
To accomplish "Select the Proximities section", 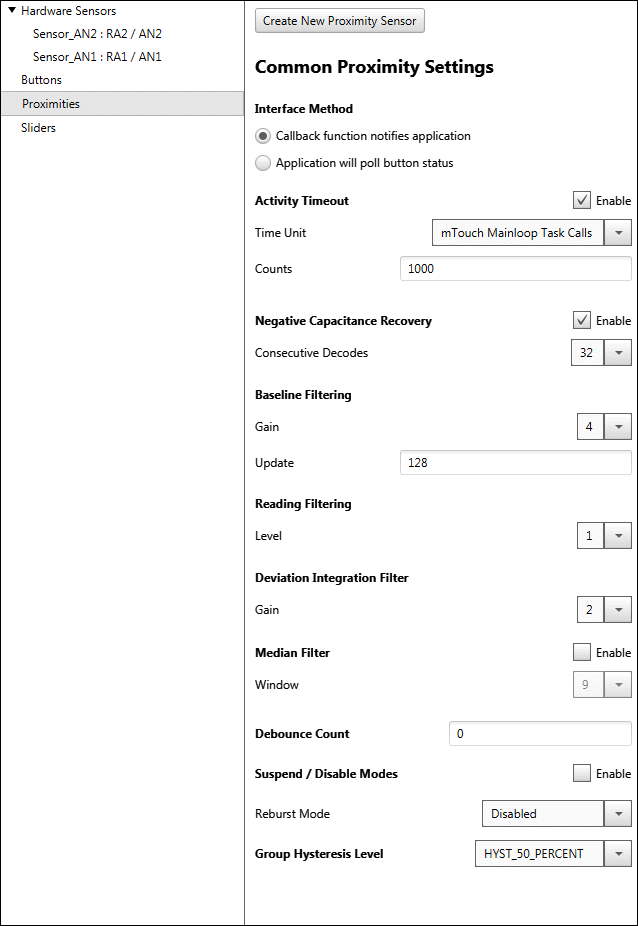I will [51, 104].
